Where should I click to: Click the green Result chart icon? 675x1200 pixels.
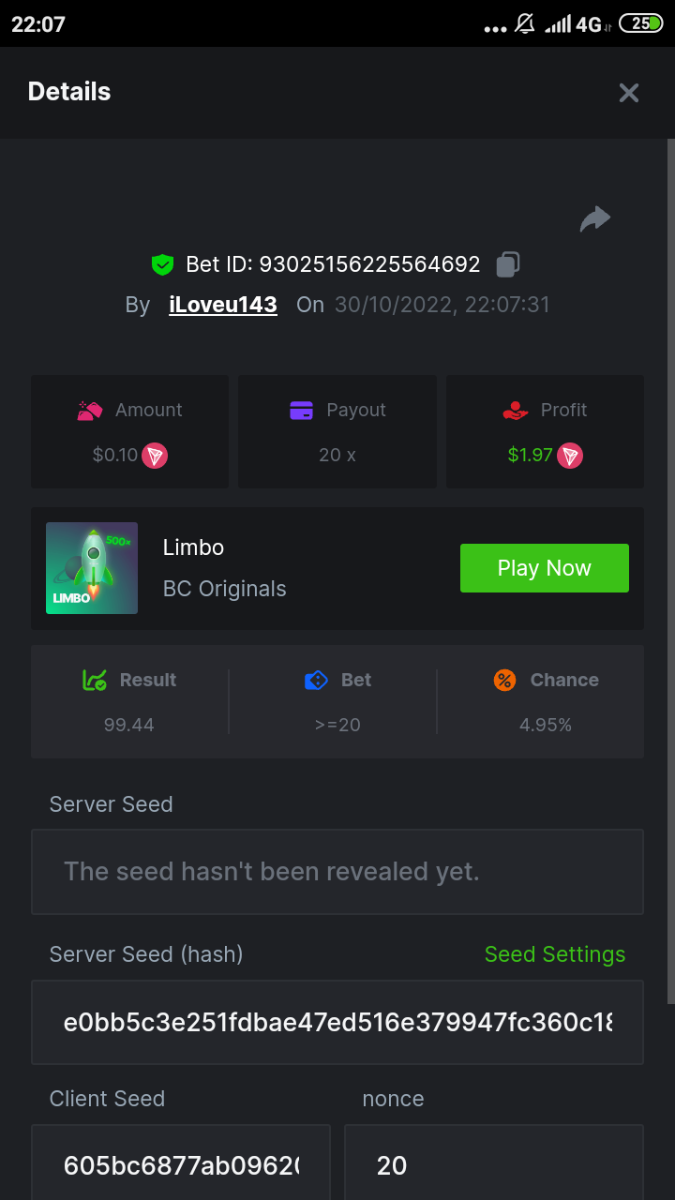pos(95,680)
